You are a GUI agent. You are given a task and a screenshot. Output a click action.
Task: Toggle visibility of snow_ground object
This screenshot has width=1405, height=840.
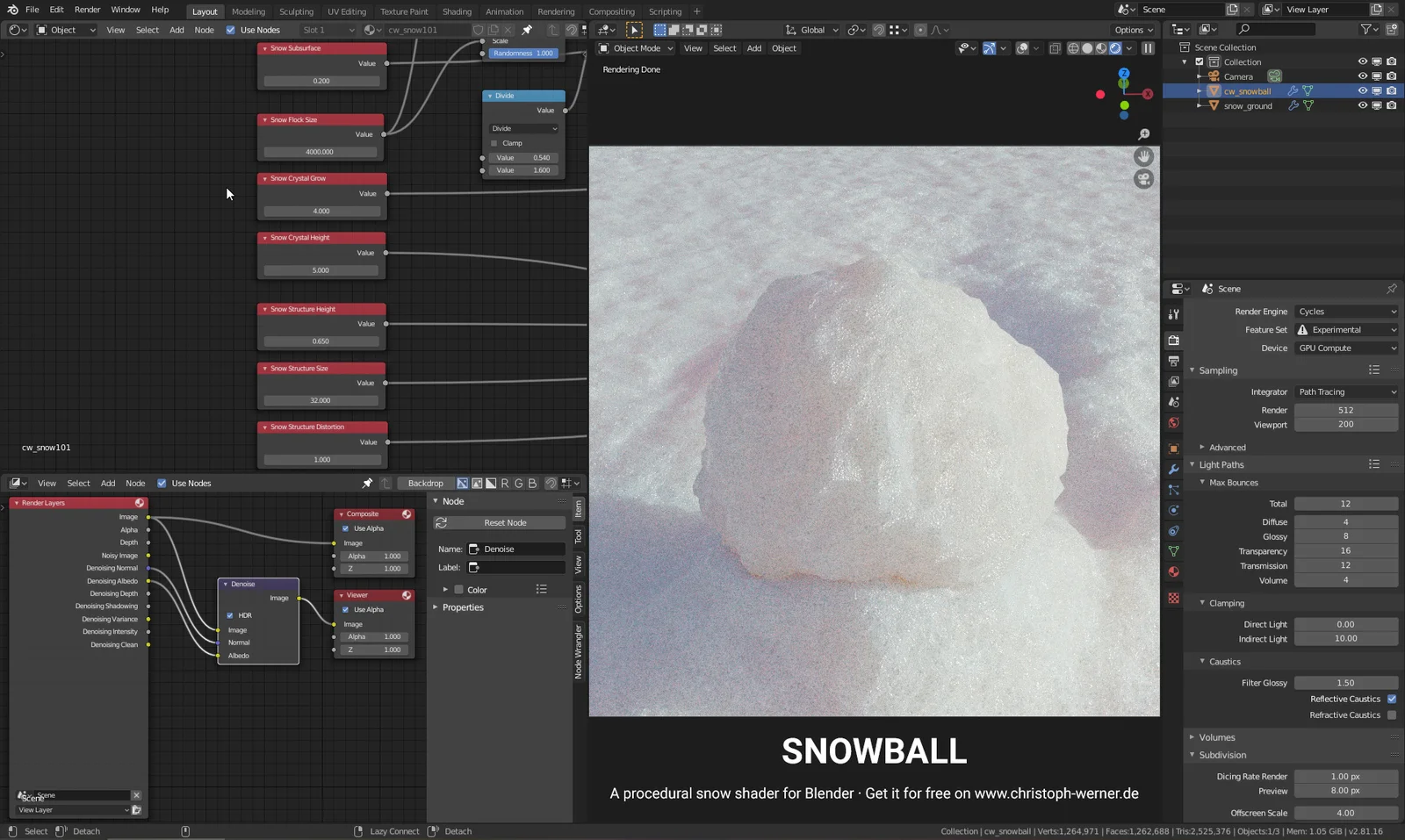point(1362,105)
